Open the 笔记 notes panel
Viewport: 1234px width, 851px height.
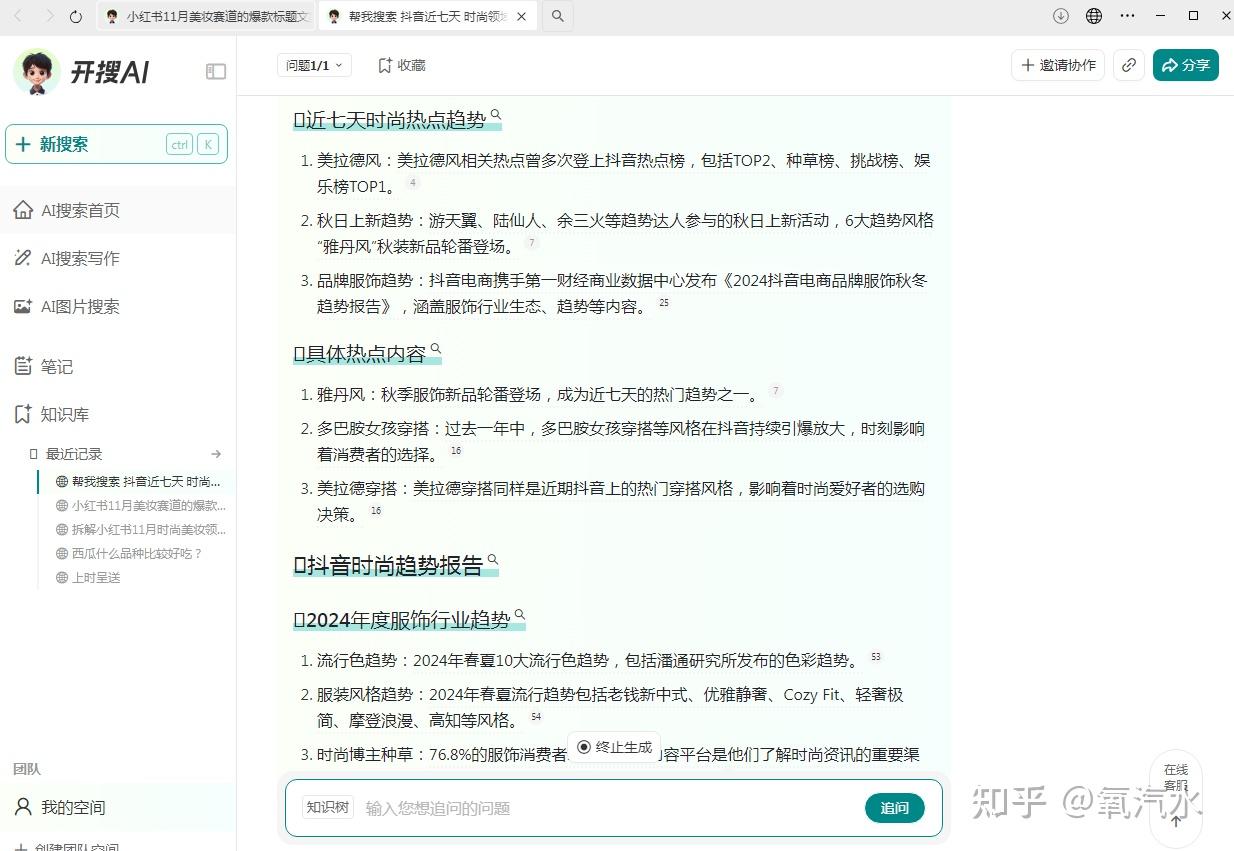tap(22, 366)
